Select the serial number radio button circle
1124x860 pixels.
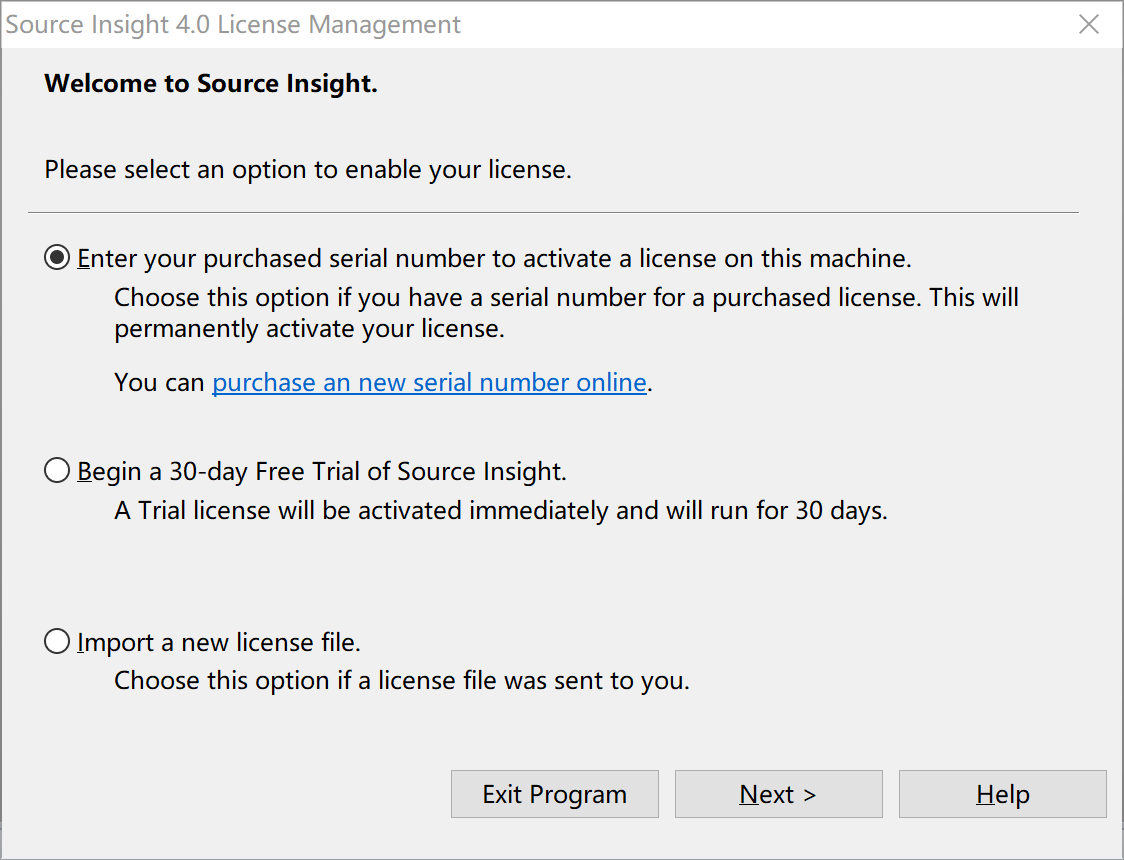pos(57,259)
